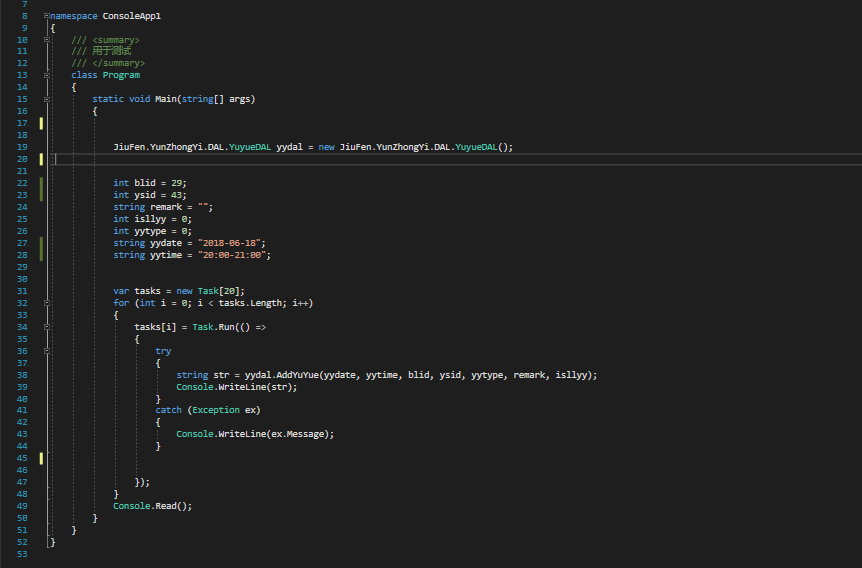This screenshot has height=568, width=862.
Task: Collapse the Task.Run lambda block
Action: 47,327
